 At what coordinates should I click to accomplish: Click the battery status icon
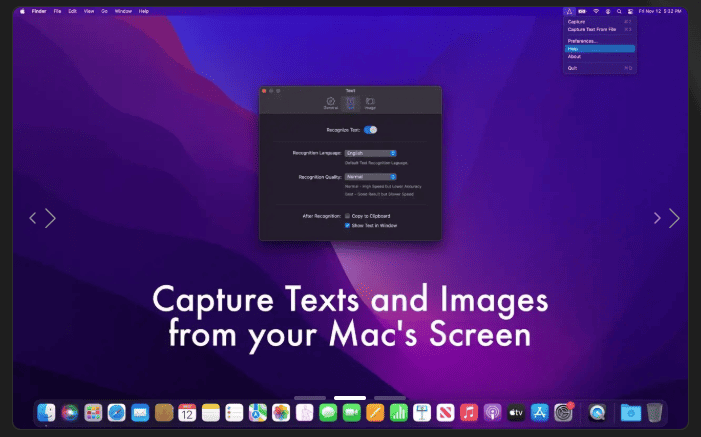tap(582, 11)
